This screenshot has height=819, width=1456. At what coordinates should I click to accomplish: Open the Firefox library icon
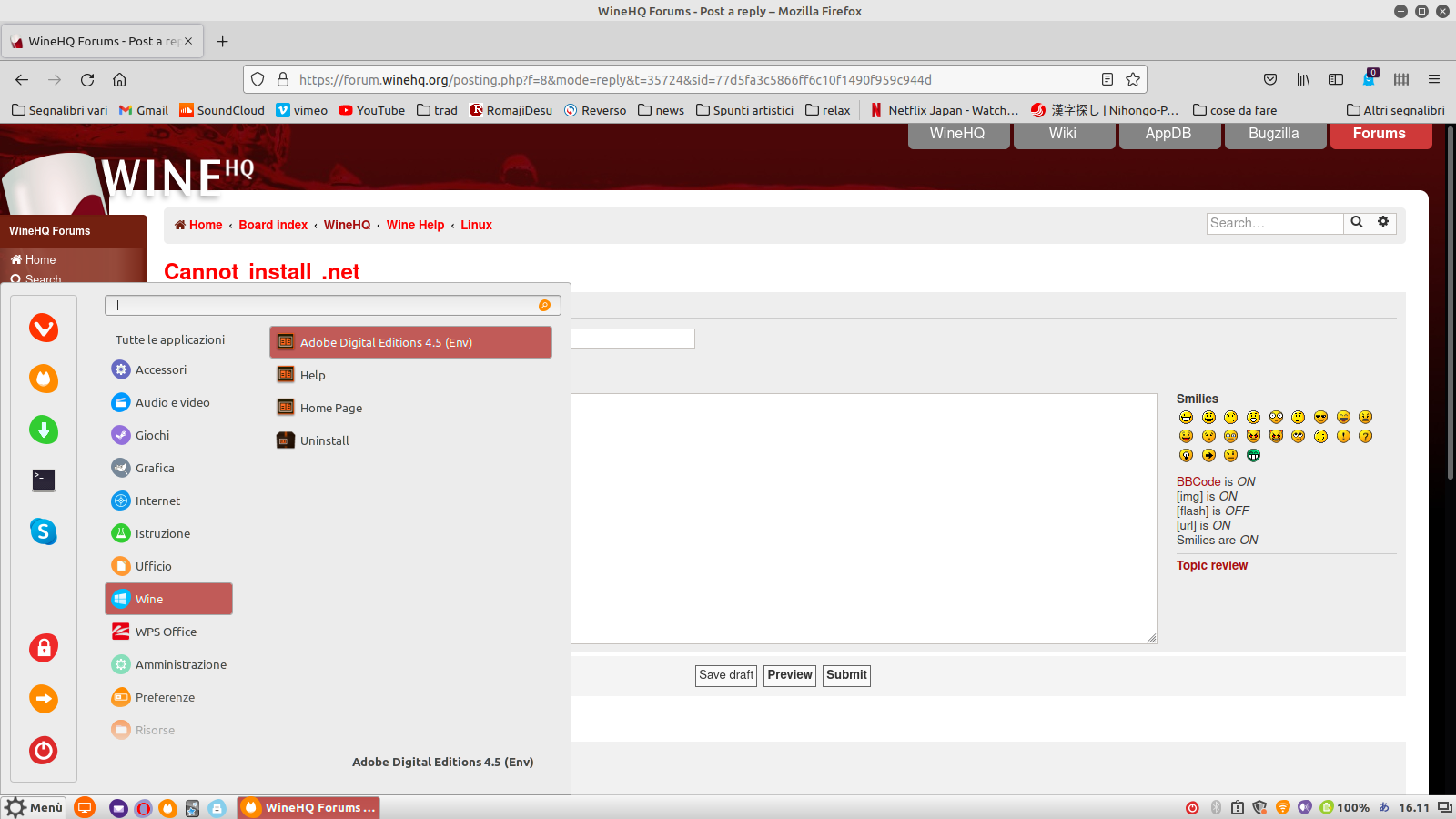click(x=1303, y=79)
